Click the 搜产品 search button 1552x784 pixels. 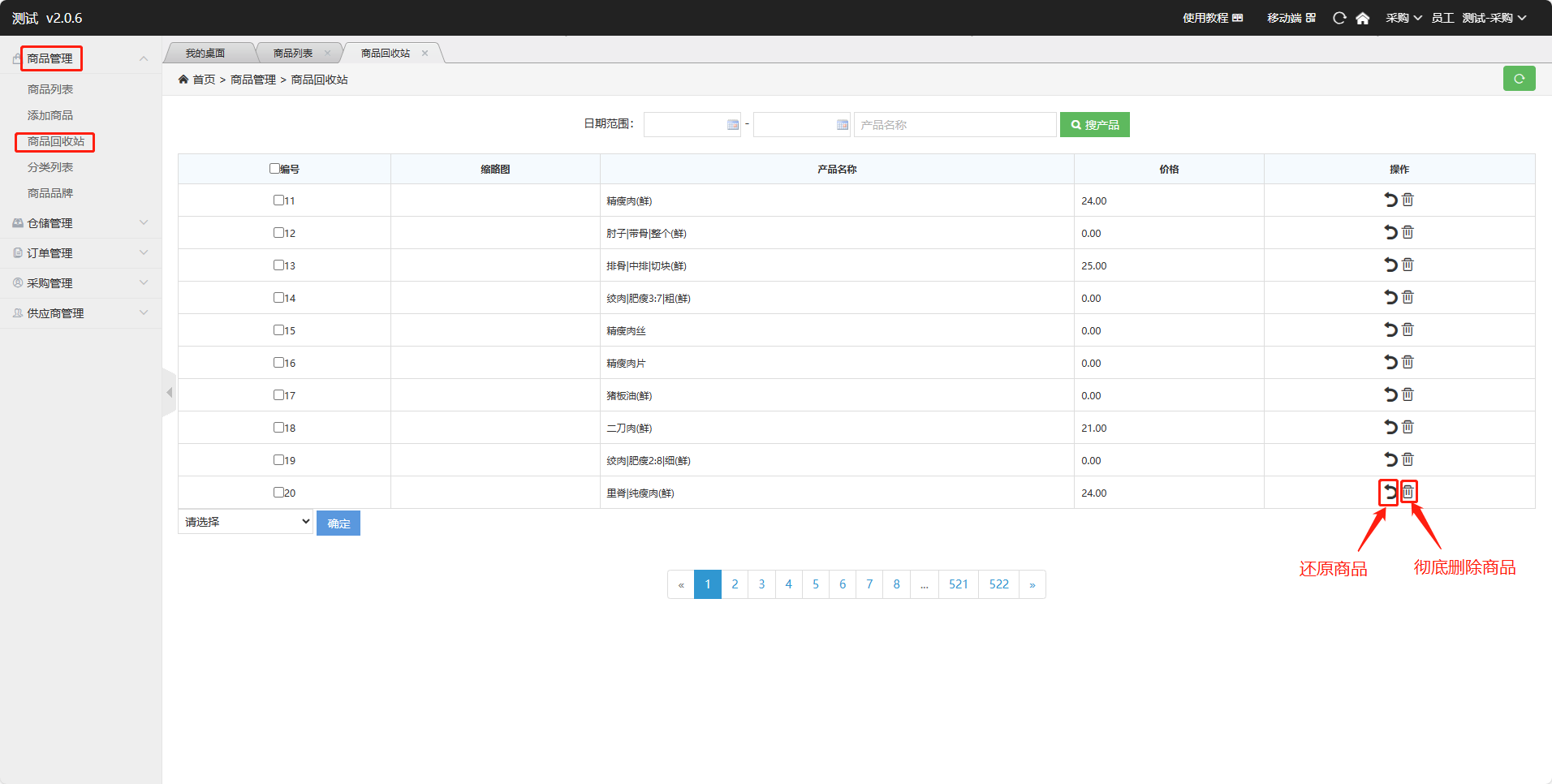pyautogui.click(x=1094, y=125)
